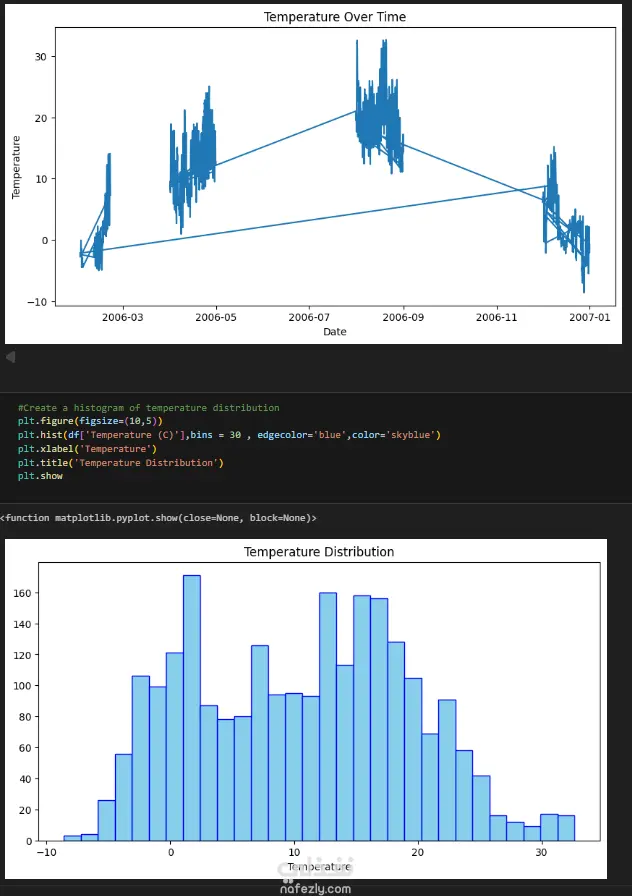The image size is (632, 896).
Task: Click the "Temperature Over Time" chart title
Action: tap(334, 17)
